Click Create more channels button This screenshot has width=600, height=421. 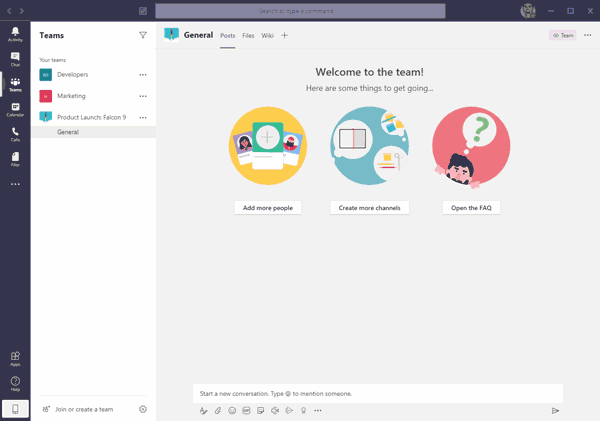coord(370,208)
